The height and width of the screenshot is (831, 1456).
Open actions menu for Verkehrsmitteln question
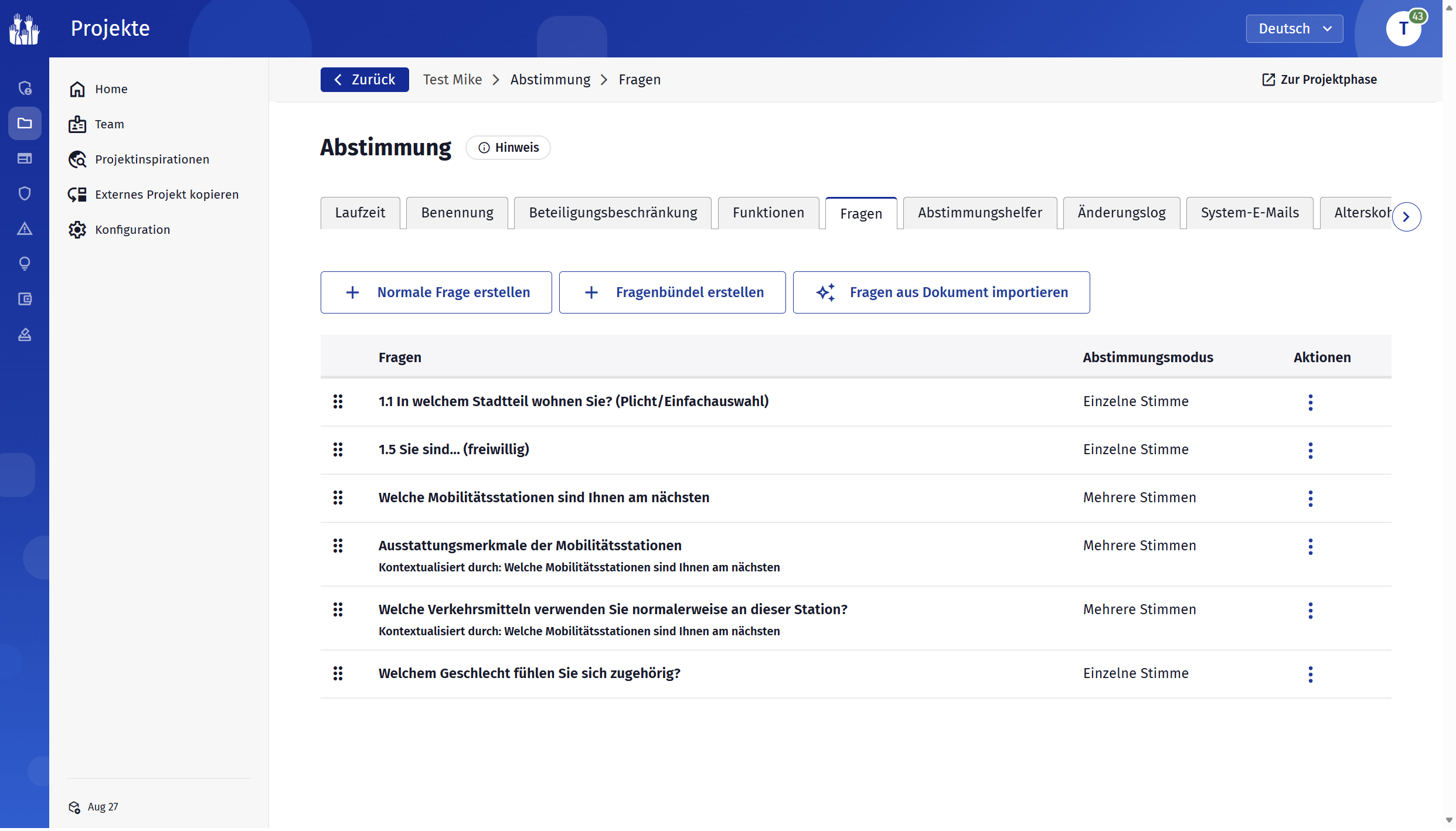[x=1311, y=610]
